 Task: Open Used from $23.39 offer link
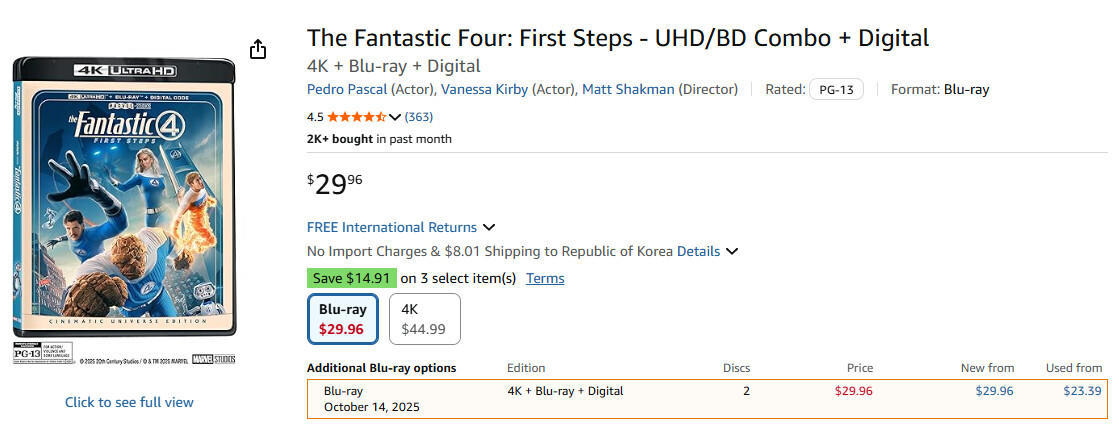pos(1082,391)
